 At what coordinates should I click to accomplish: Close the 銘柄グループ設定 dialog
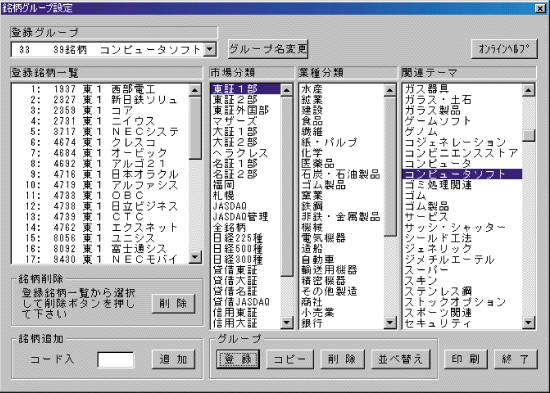[x=541, y=8]
